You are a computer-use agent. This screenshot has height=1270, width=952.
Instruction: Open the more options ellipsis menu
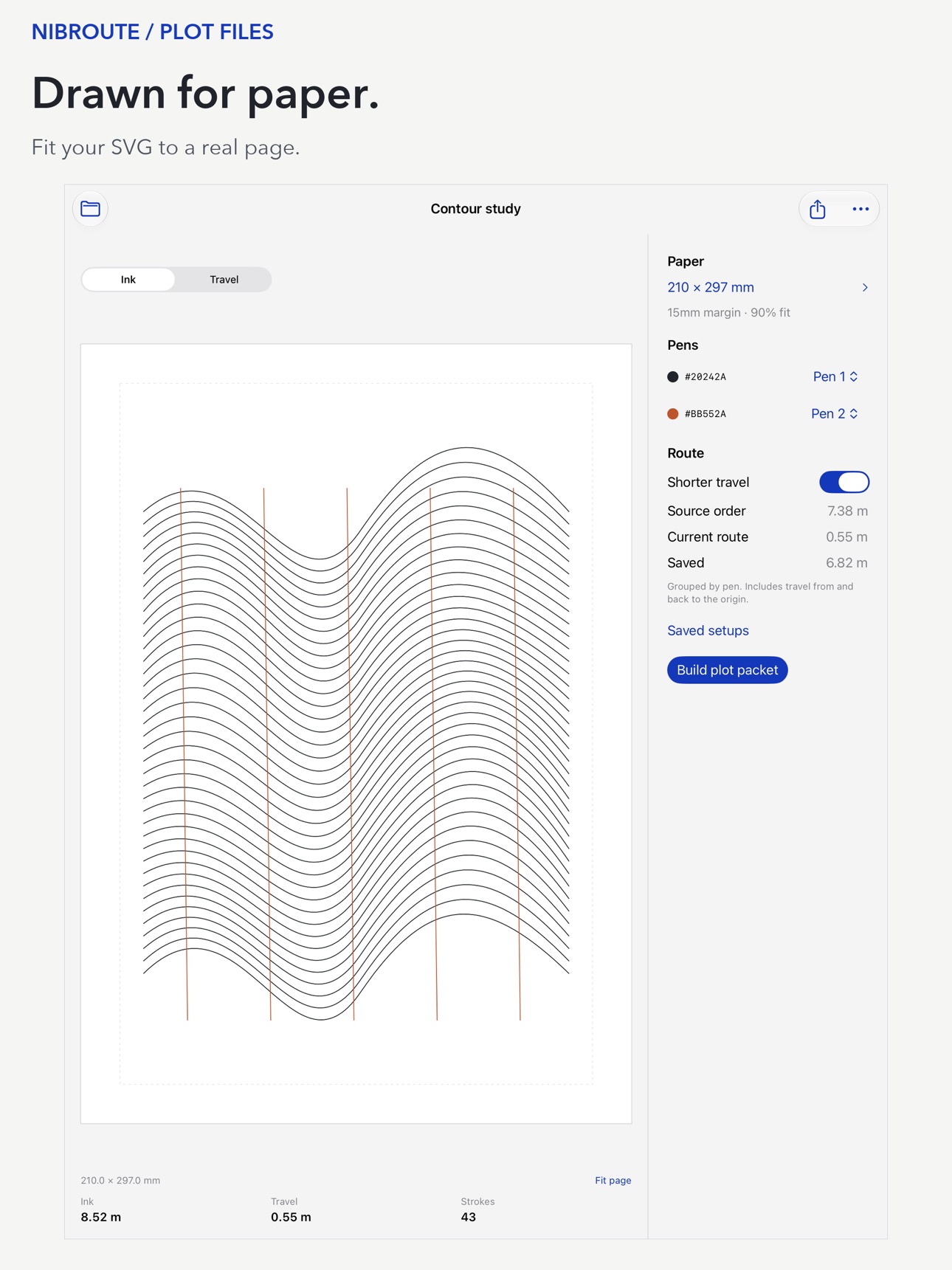(860, 210)
